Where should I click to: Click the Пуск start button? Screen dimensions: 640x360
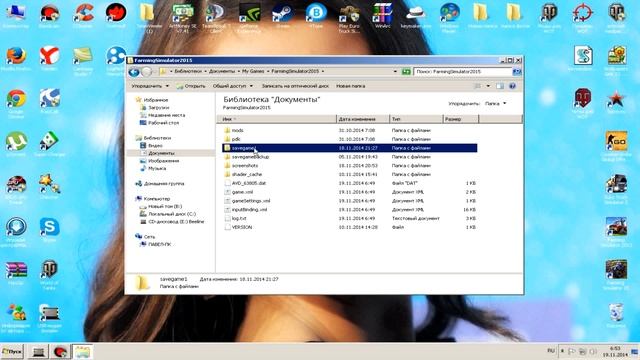pyautogui.click(x=12, y=351)
